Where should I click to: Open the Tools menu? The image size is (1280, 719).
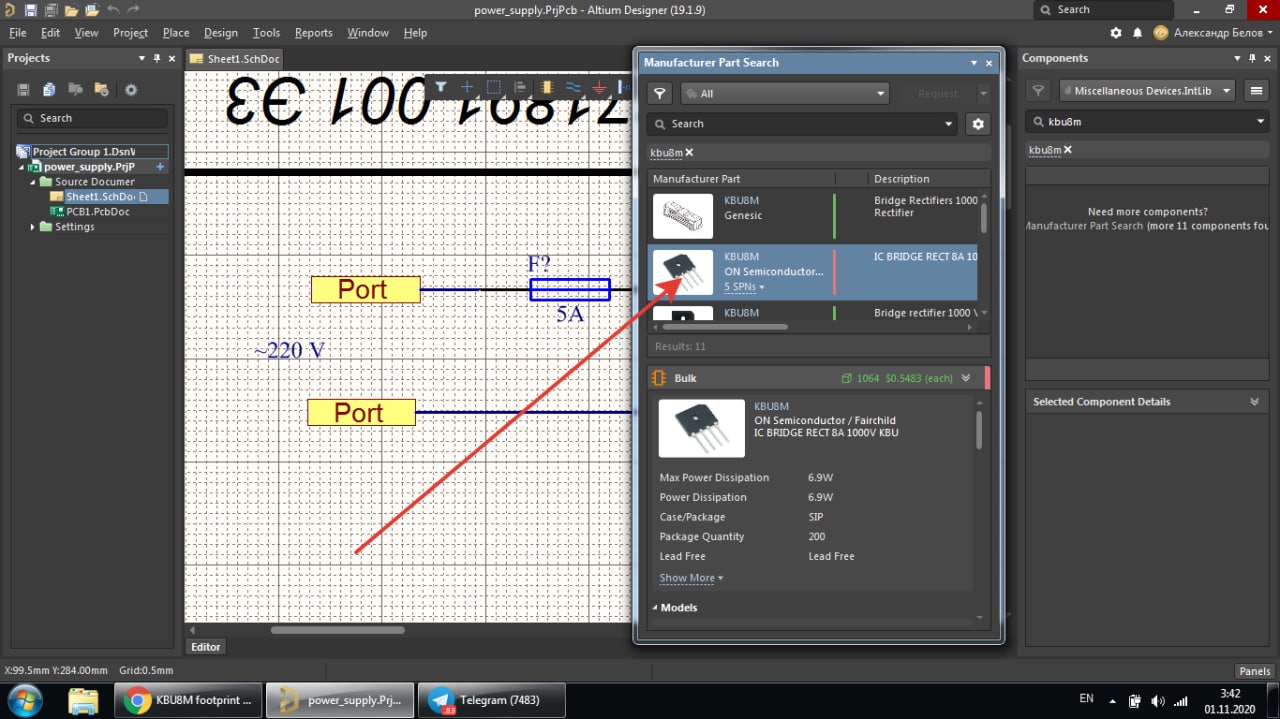point(266,33)
